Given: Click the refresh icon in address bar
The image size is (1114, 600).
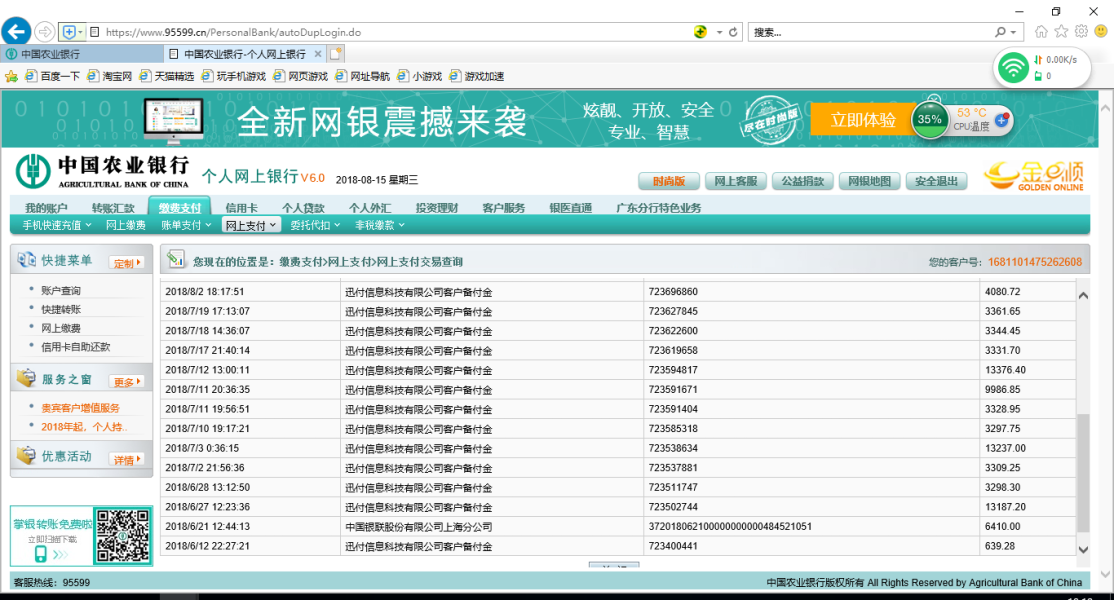Looking at the screenshot, I should 733,32.
